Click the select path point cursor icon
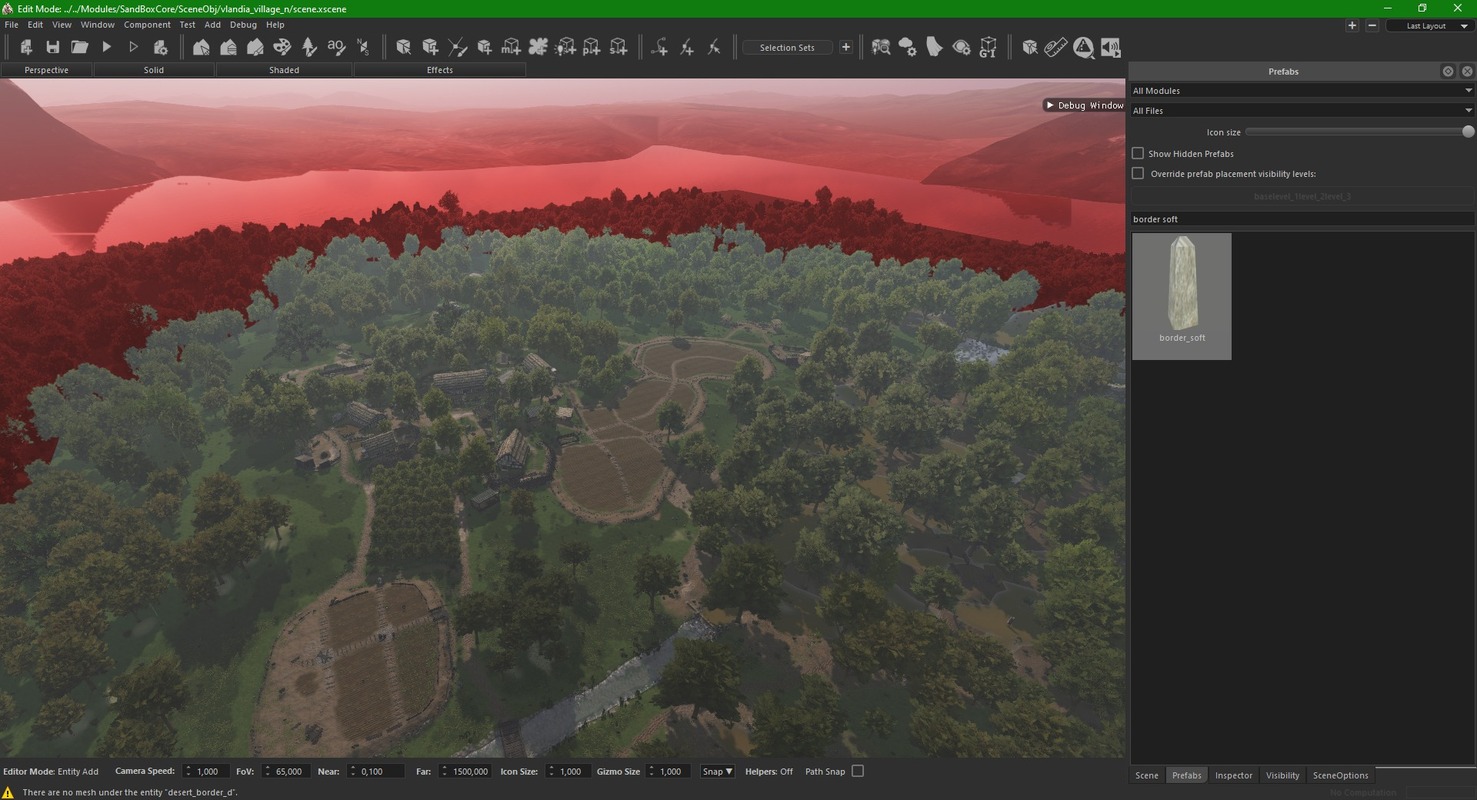The width and height of the screenshot is (1477, 800). point(713,47)
